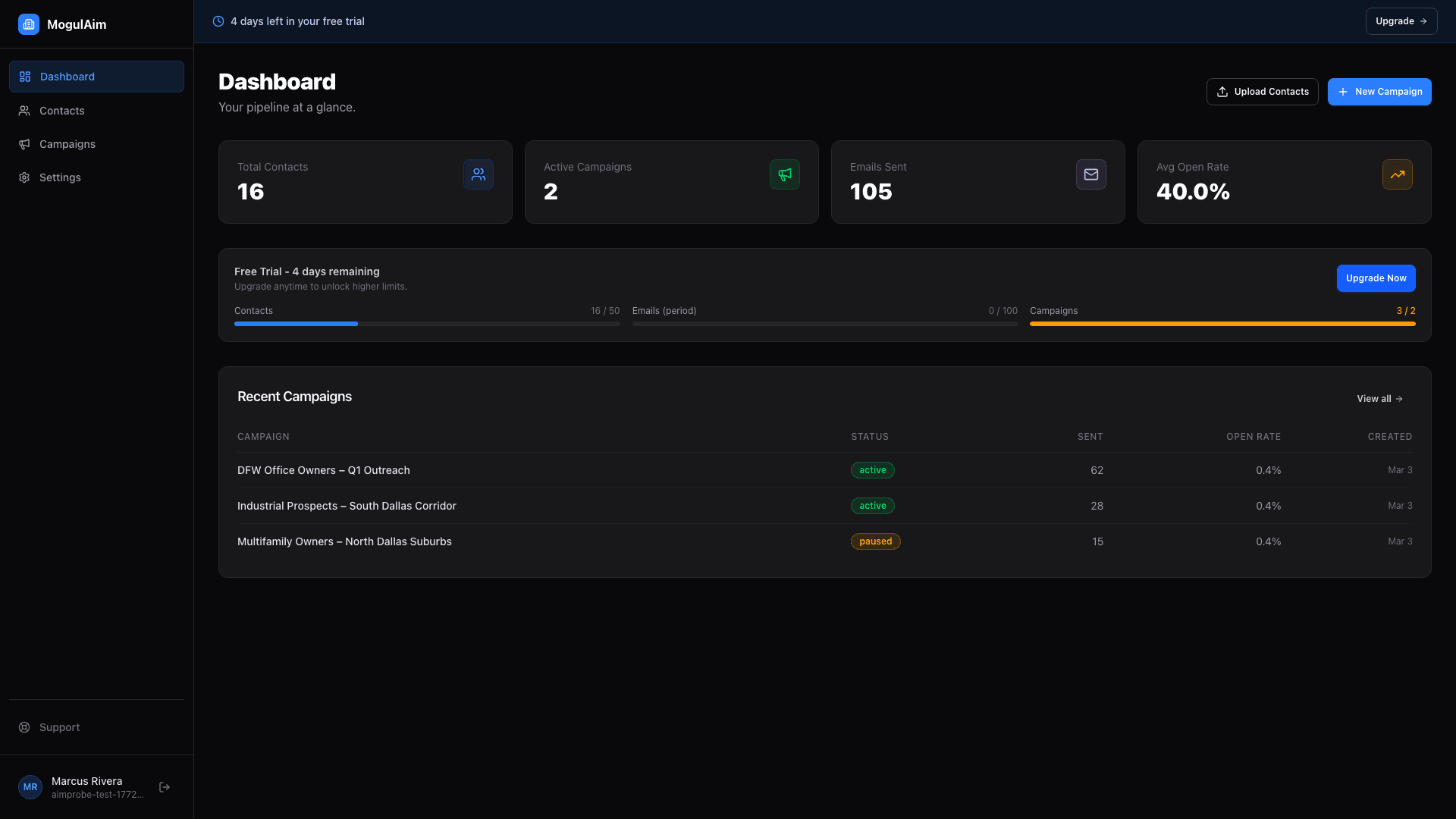Click the upload icon in Upload Contacts button
The image size is (1456, 819).
[x=1222, y=91]
